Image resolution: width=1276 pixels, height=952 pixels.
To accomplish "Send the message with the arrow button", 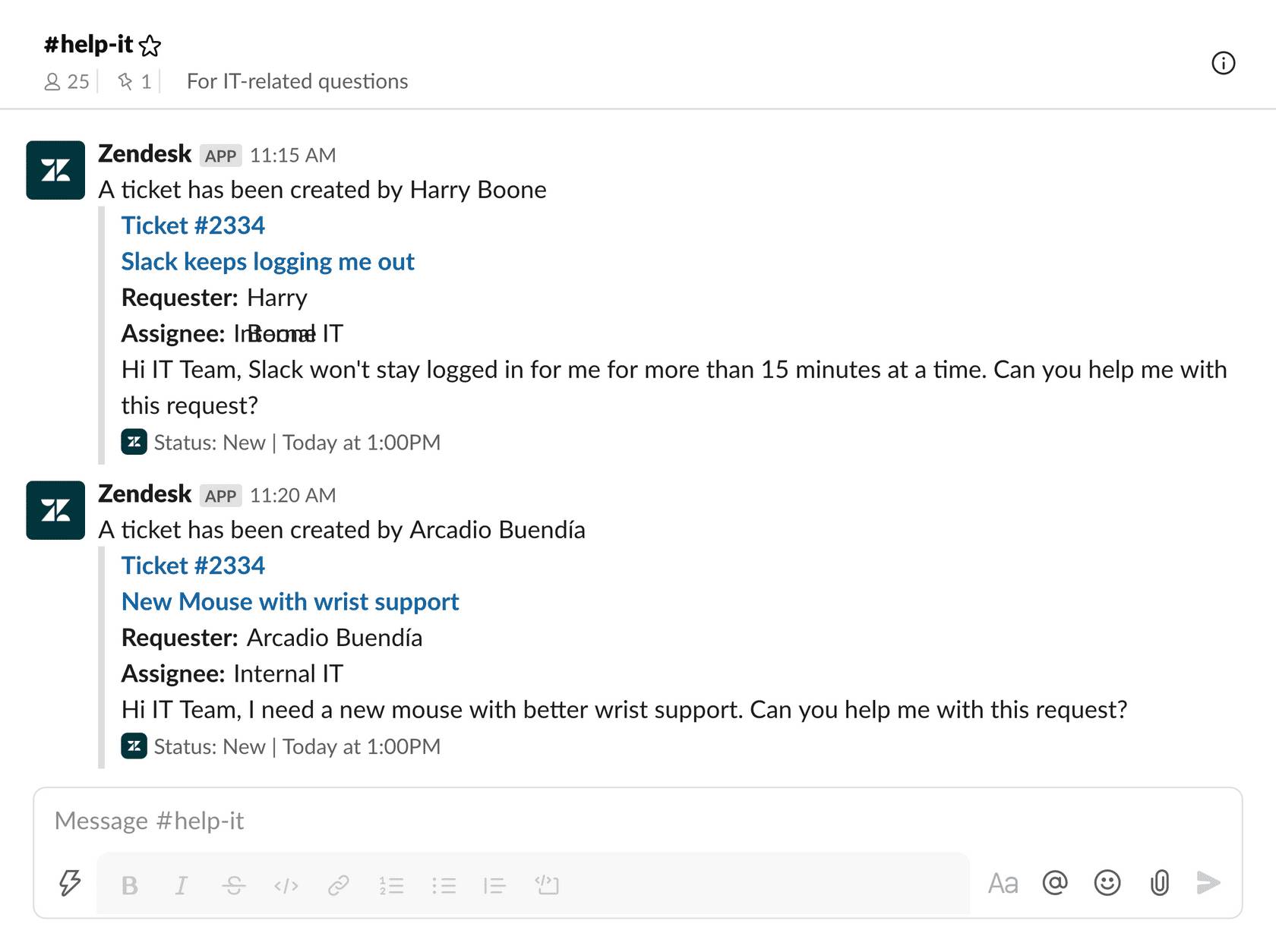I will coord(1208,883).
